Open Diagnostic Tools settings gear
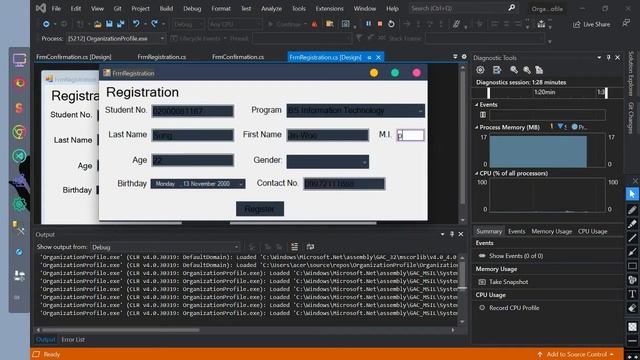This screenshot has width=640, height=360. pyautogui.click(x=480, y=70)
